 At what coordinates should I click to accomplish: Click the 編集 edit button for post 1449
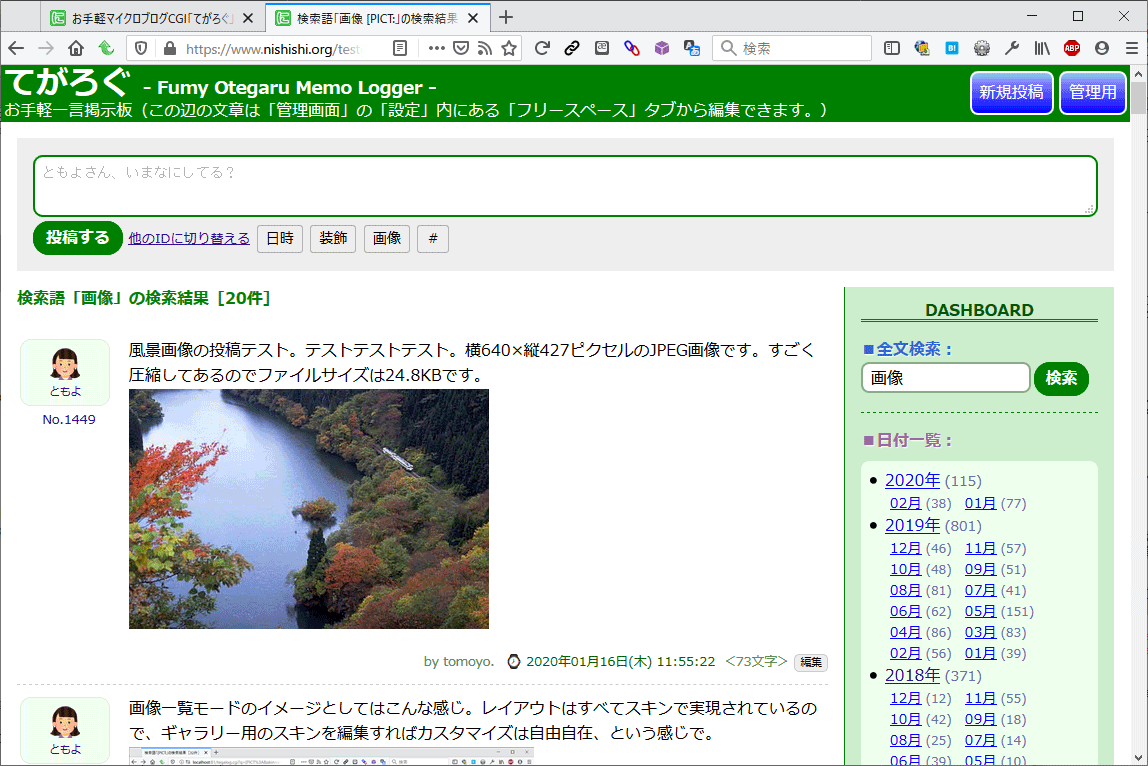810,662
